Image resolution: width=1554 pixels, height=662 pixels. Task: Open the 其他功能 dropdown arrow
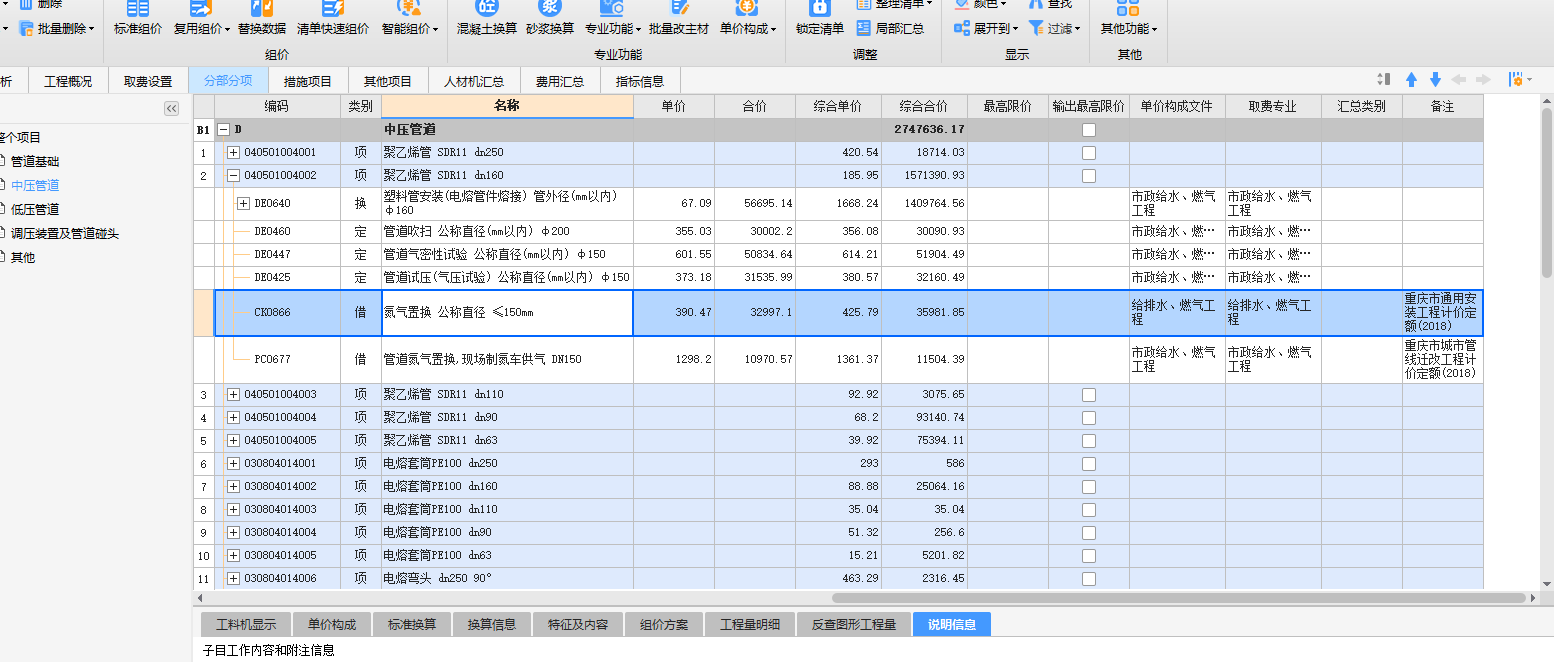1153,29
